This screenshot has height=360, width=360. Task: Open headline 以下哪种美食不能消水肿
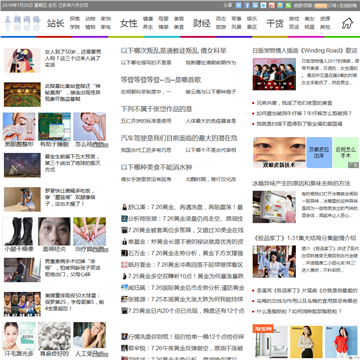[156, 167]
